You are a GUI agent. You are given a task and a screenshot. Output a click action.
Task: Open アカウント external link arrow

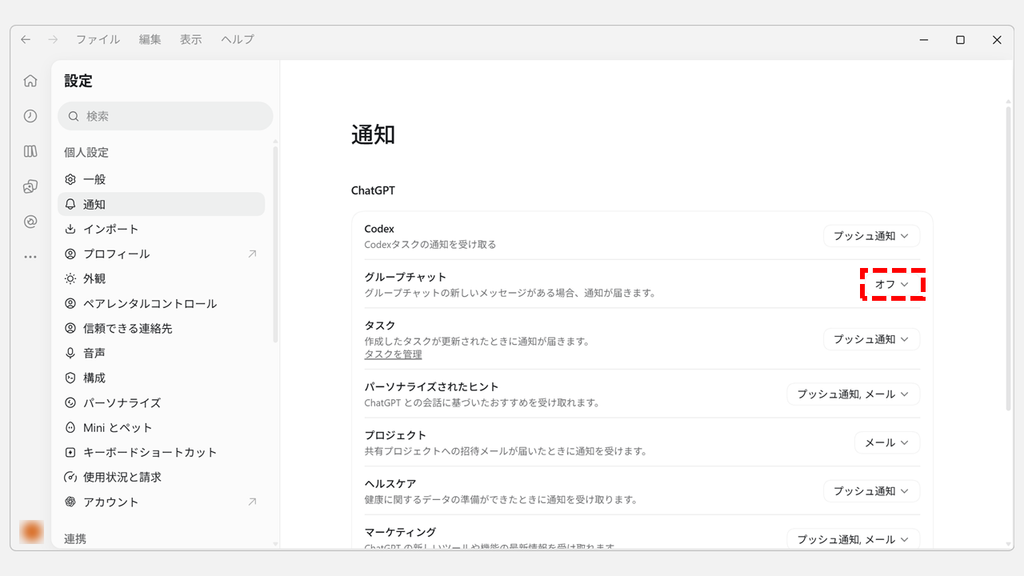(252, 502)
